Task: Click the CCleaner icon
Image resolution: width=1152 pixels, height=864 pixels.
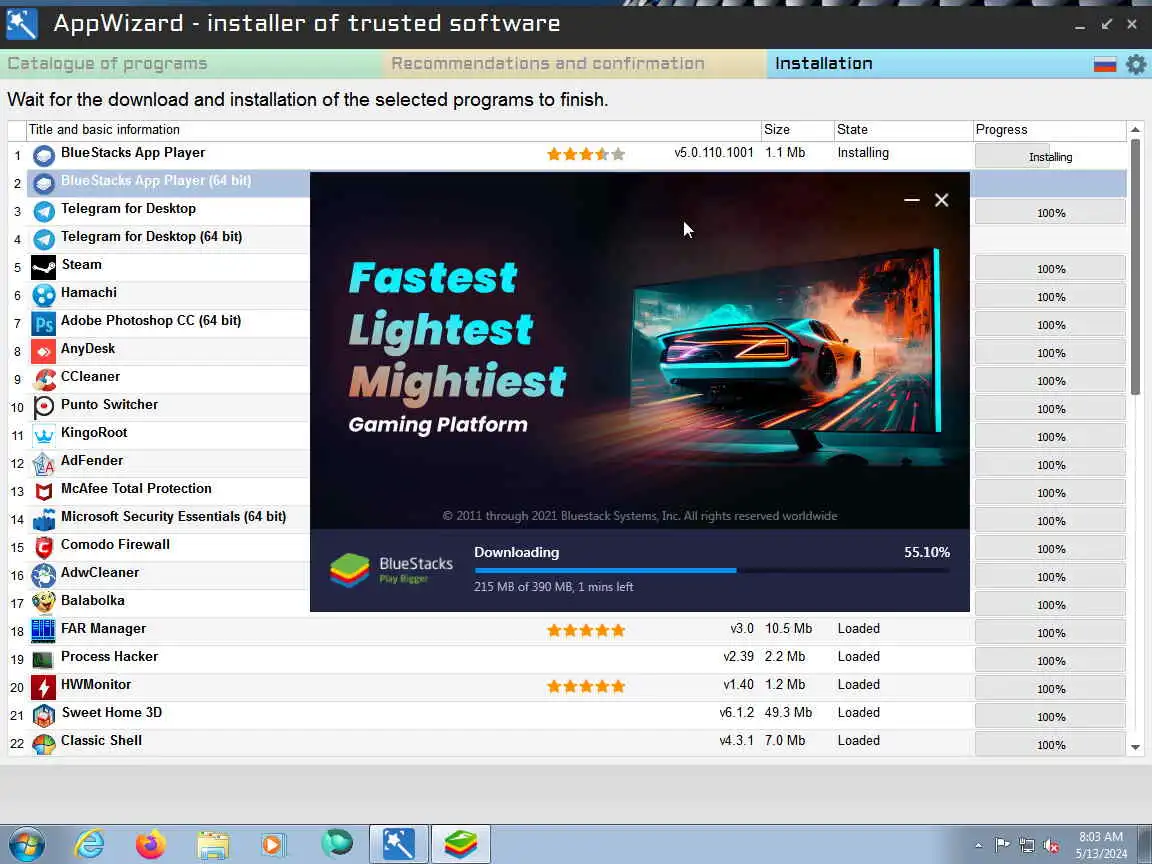Action: (44, 379)
